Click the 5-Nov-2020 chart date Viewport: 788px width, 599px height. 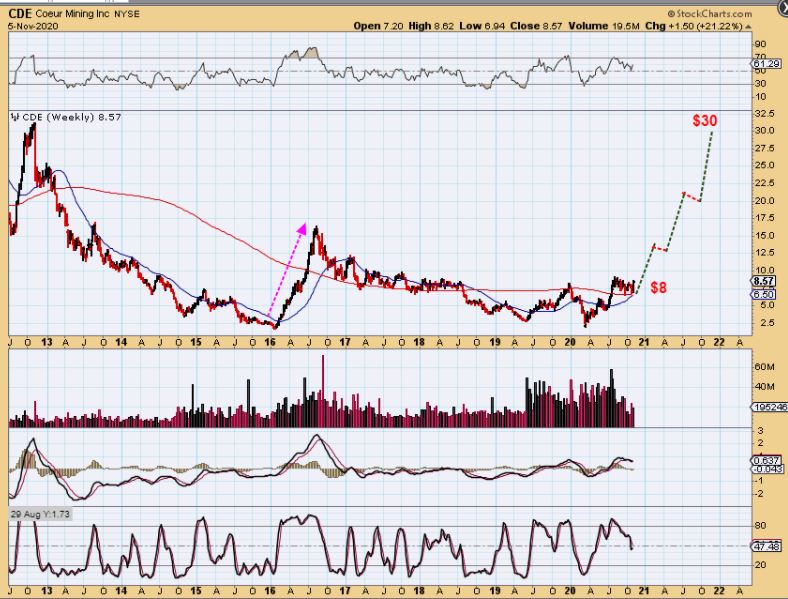click(x=33, y=26)
